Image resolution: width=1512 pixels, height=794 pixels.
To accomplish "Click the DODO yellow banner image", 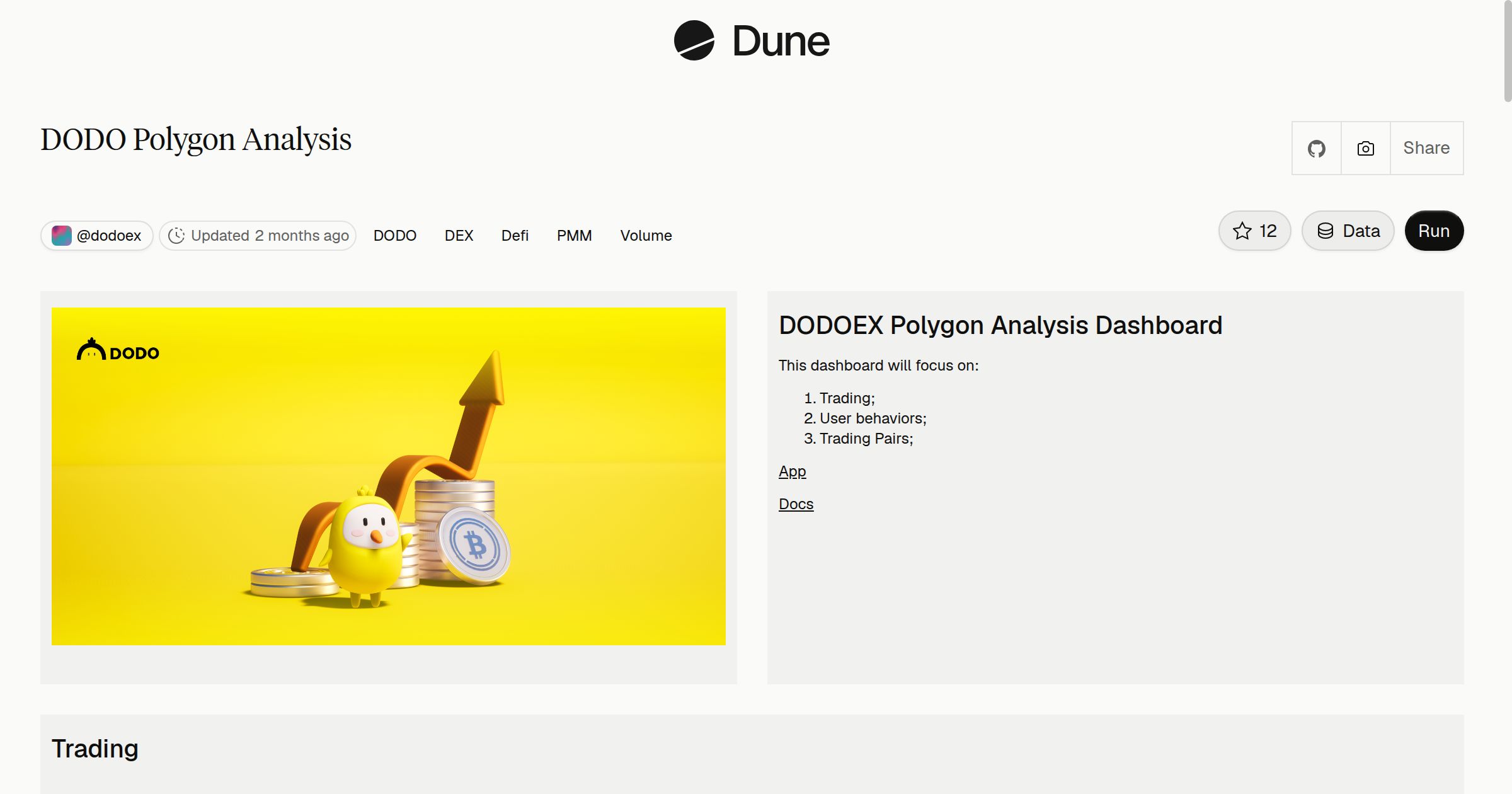I will click(x=389, y=476).
